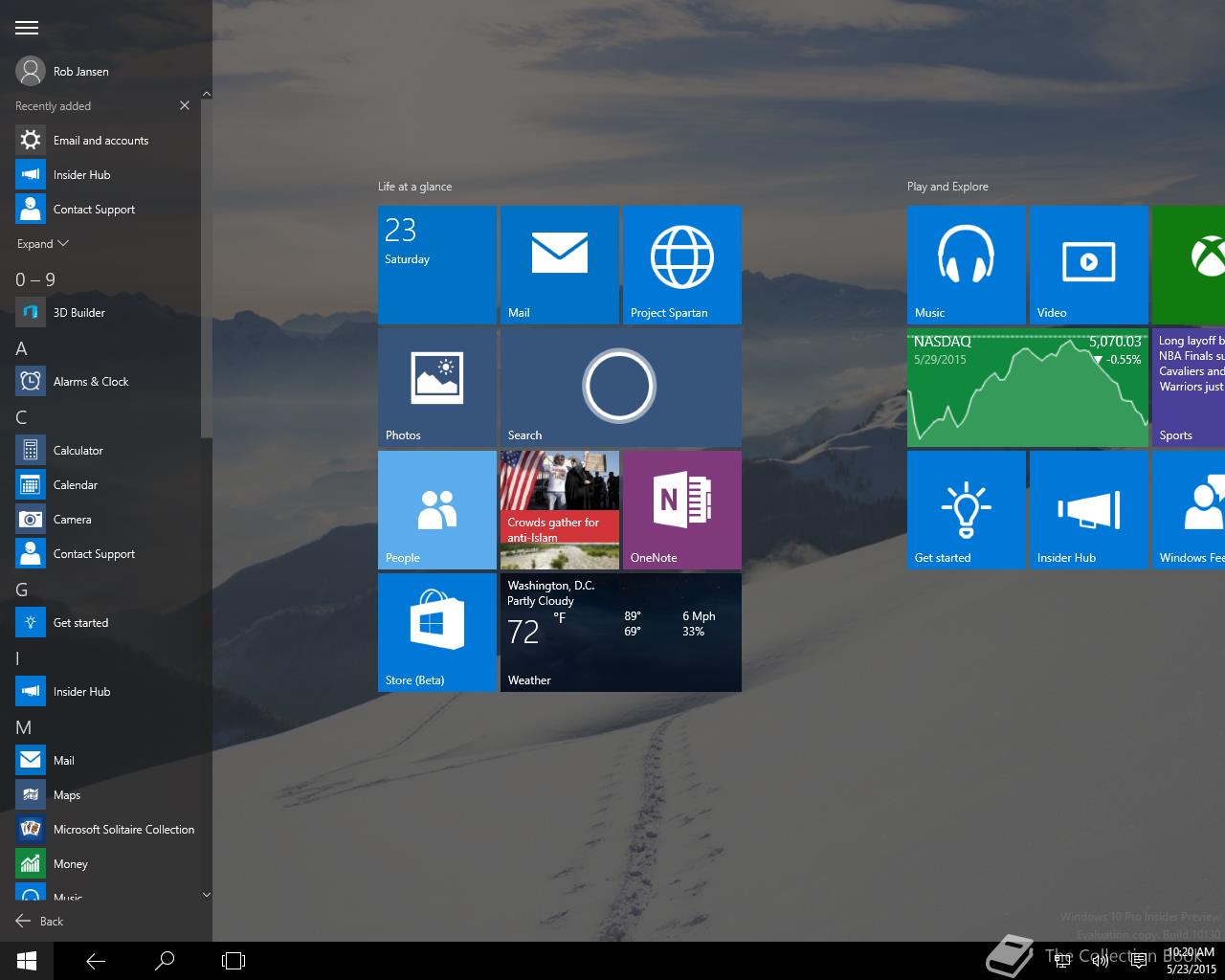Click the taskbar back arrow

point(96,961)
